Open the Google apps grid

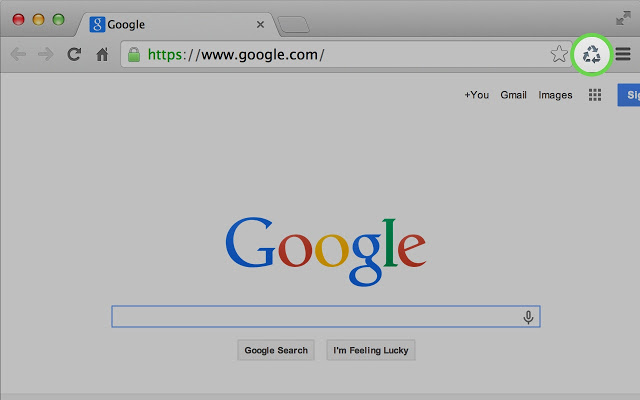click(x=595, y=95)
